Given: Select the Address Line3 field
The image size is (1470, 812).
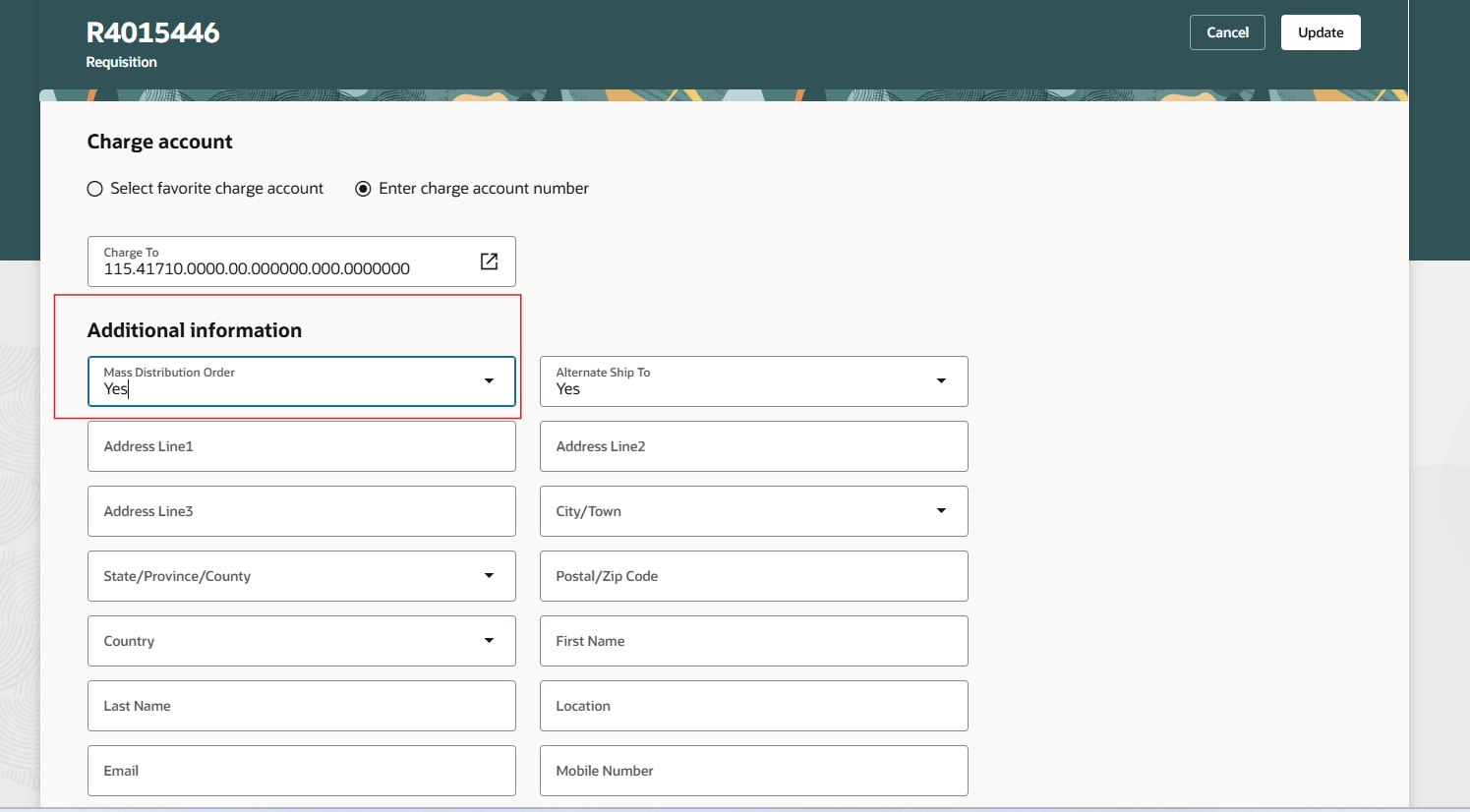Looking at the screenshot, I should (301, 511).
